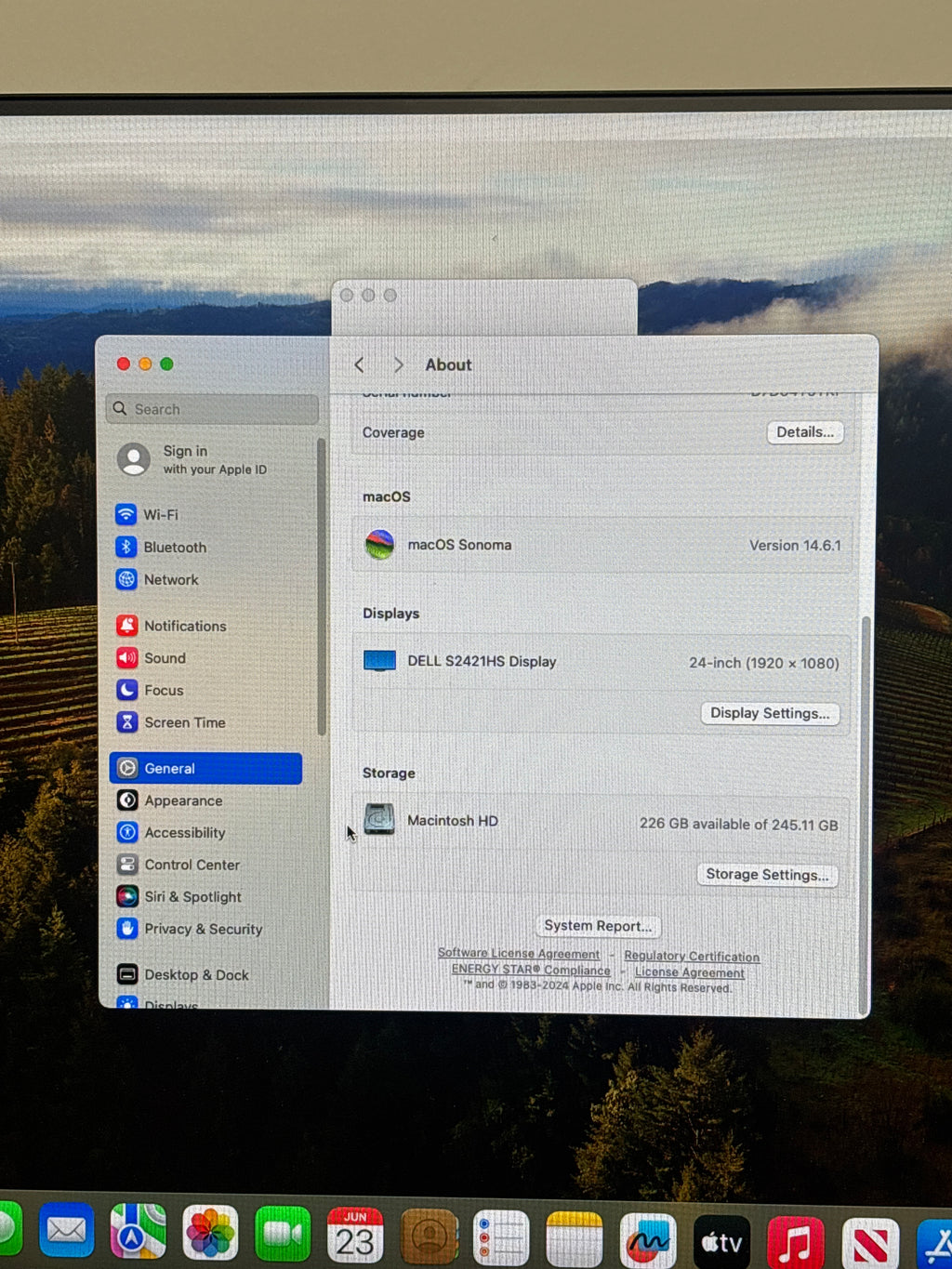This screenshot has width=952, height=1269.
Task: Click the Search field in sidebar
Action: click(x=213, y=409)
